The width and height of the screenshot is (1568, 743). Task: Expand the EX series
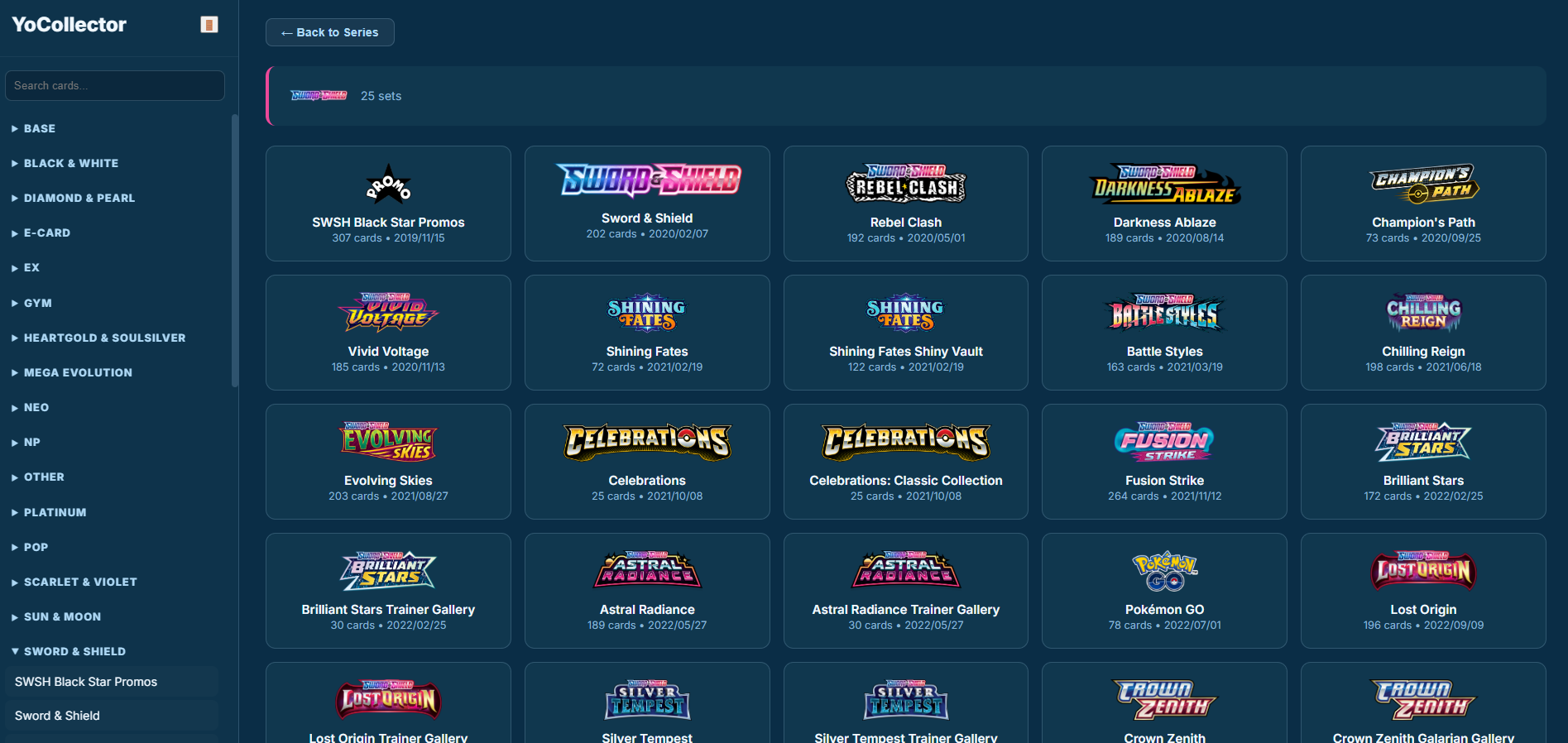pos(115,267)
